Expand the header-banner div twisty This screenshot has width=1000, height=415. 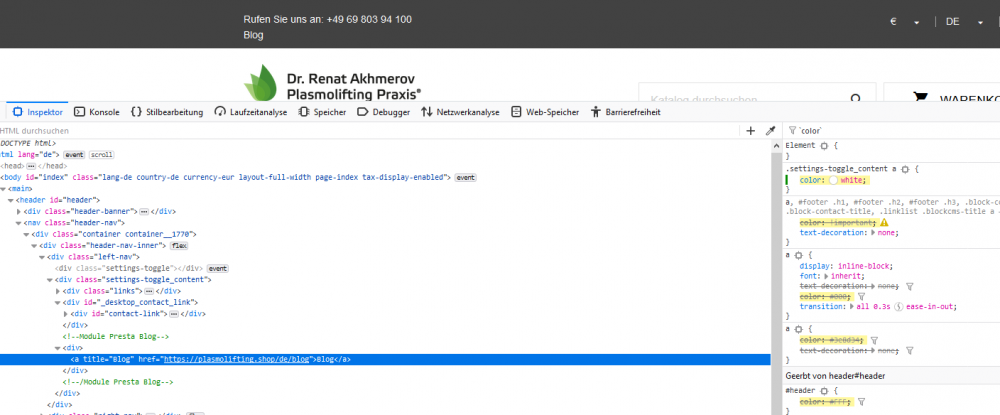click(18, 212)
